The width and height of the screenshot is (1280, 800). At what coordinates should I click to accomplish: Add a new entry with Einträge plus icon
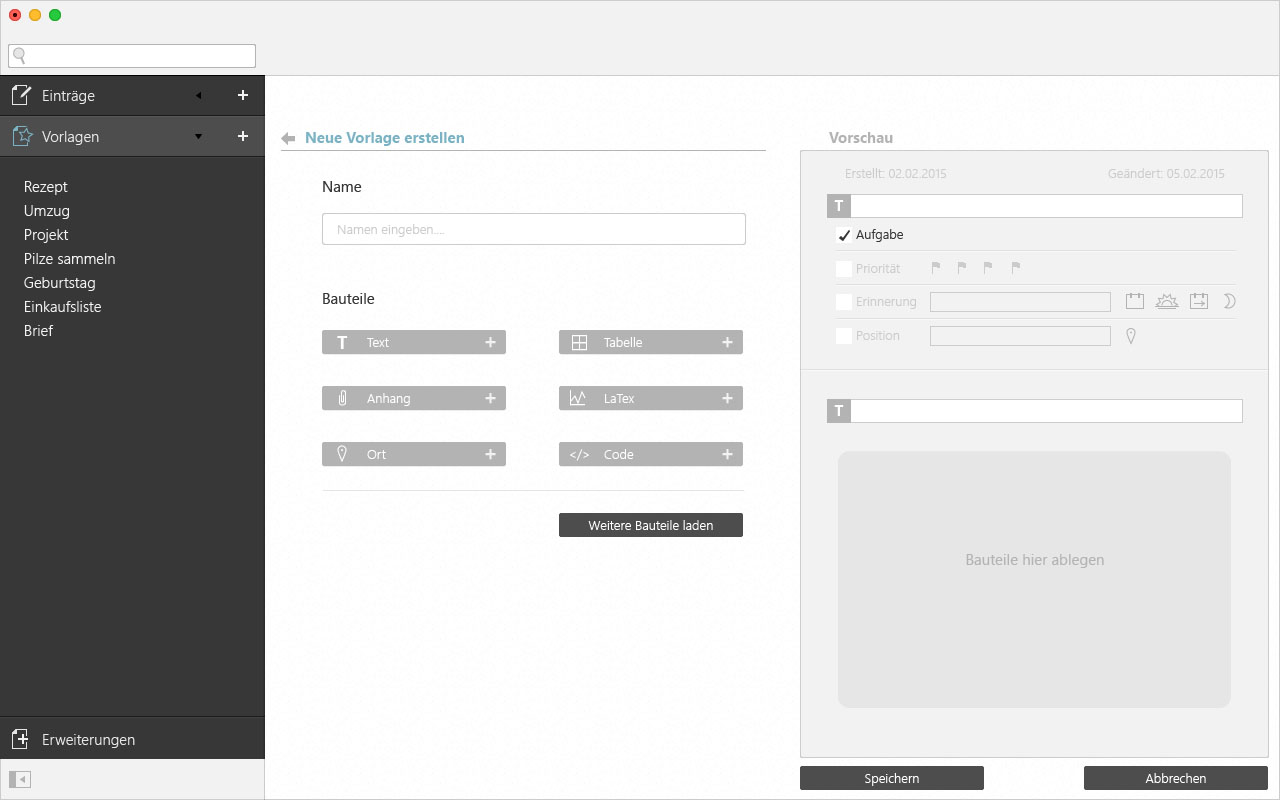coord(242,96)
